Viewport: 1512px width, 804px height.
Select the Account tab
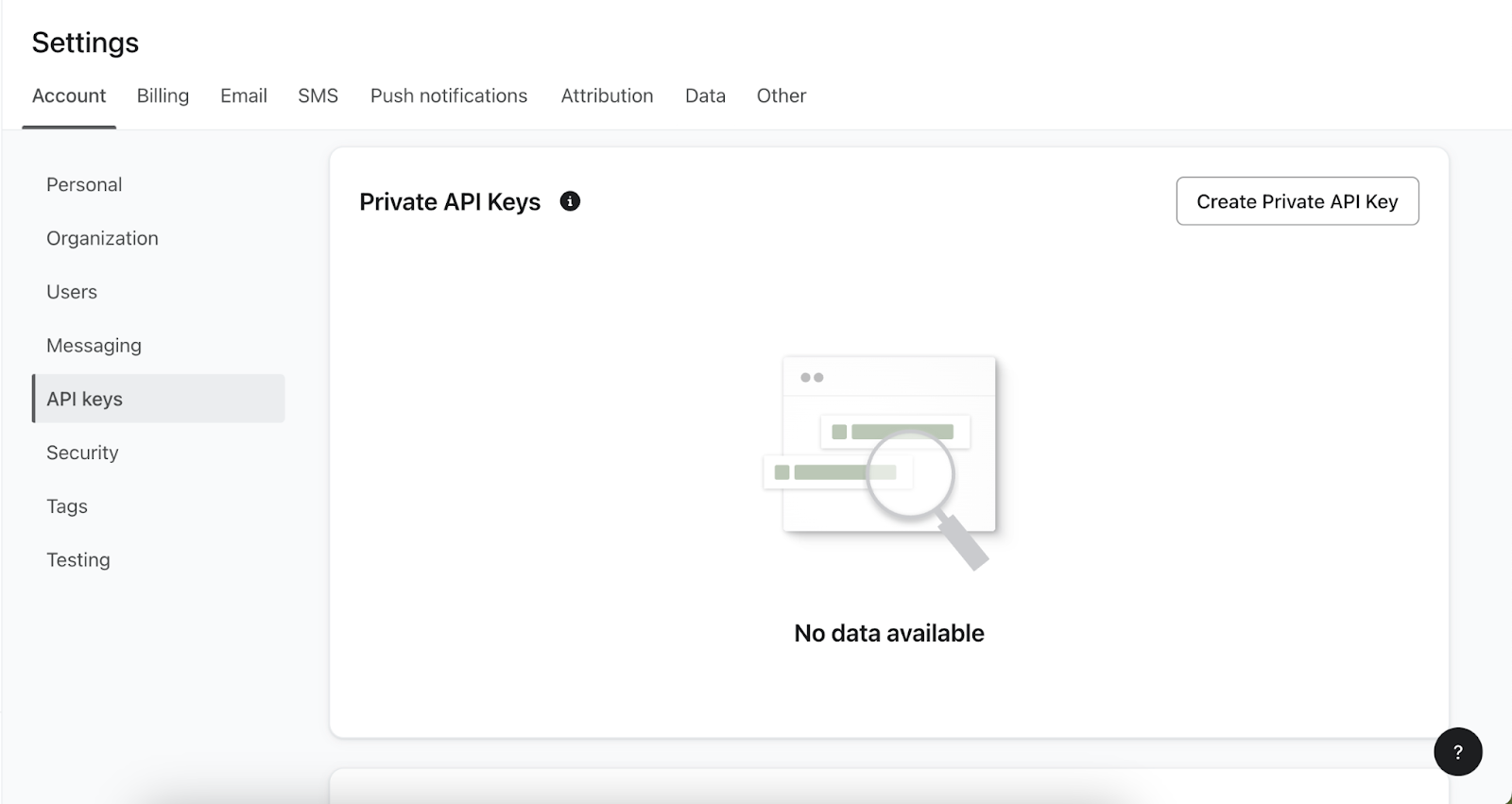click(69, 96)
